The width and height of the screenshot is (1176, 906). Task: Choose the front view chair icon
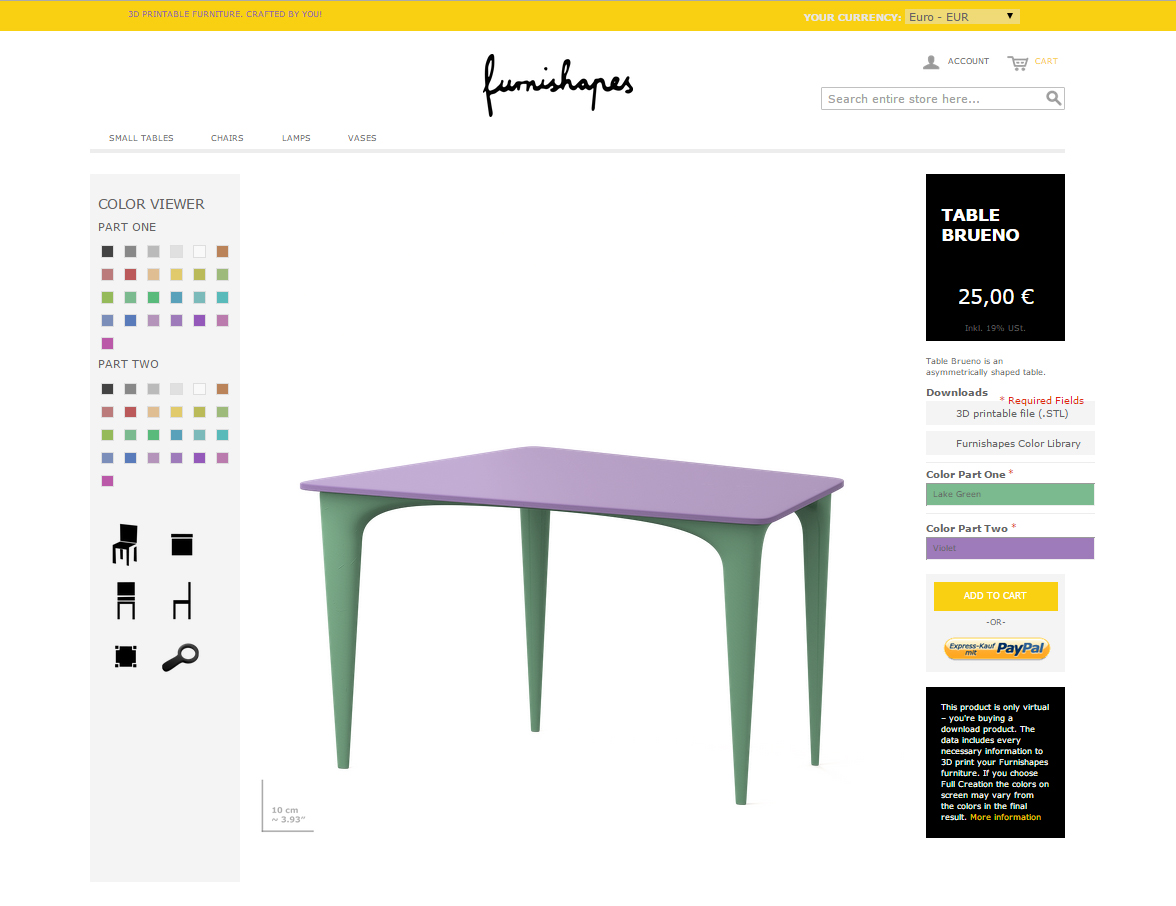tap(126, 601)
